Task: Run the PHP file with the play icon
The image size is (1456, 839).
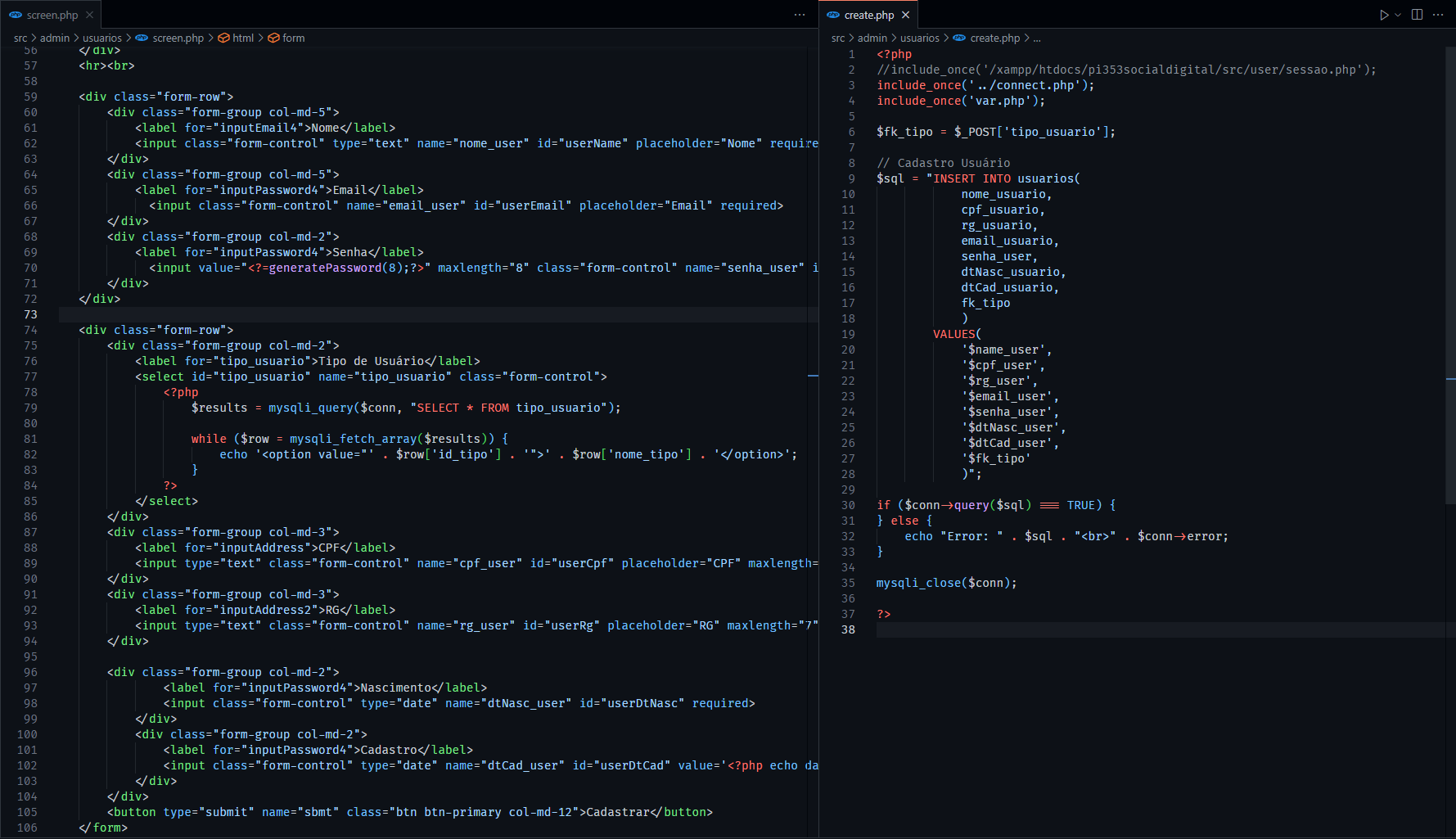Action: tap(1383, 15)
